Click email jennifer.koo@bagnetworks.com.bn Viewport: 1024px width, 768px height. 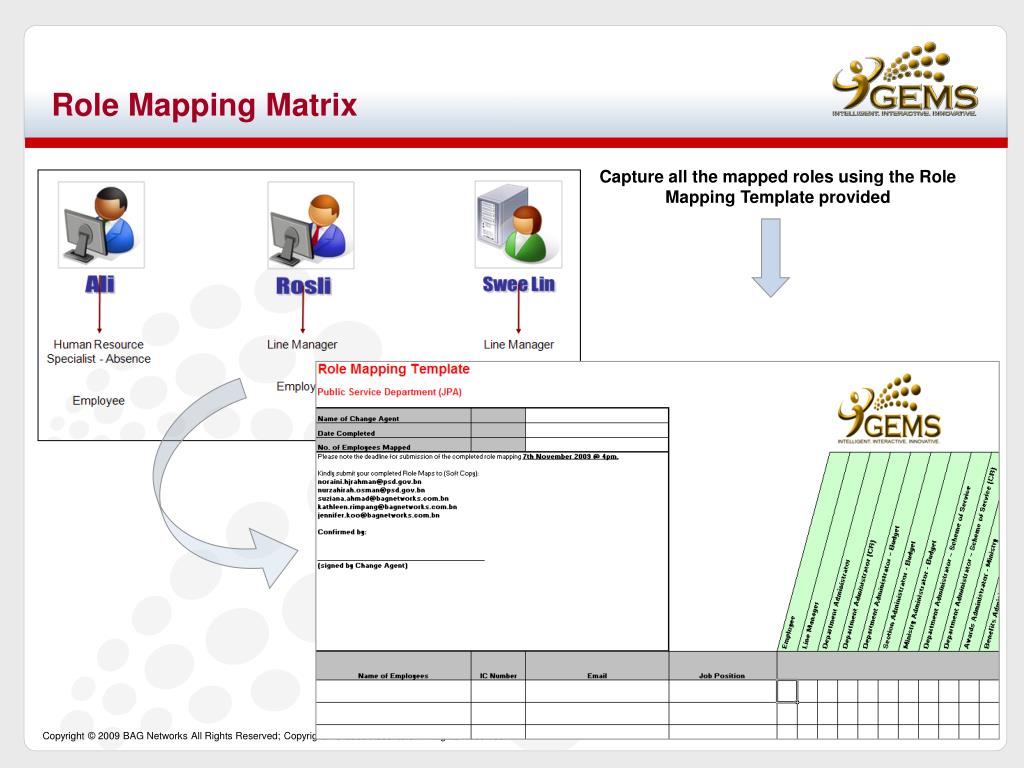point(378,515)
